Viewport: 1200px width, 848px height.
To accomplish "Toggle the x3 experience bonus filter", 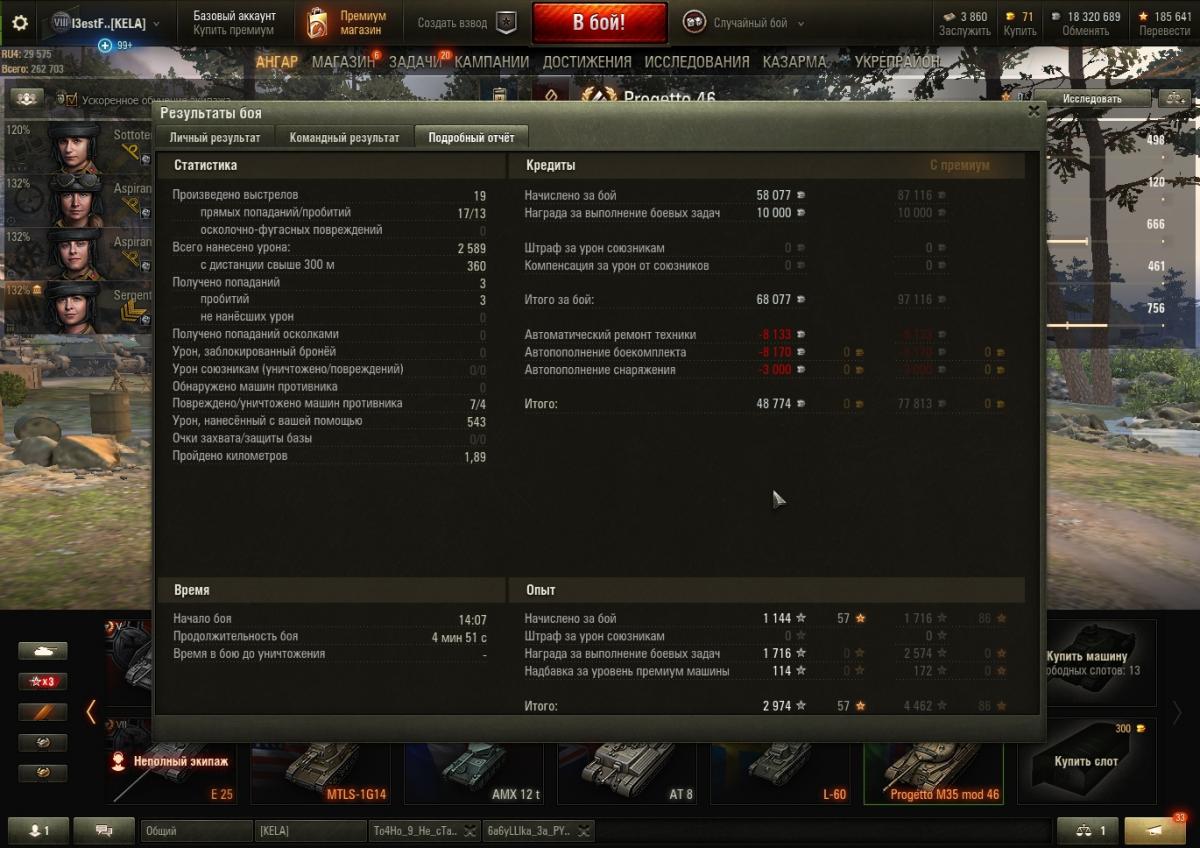I will click(x=43, y=682).
